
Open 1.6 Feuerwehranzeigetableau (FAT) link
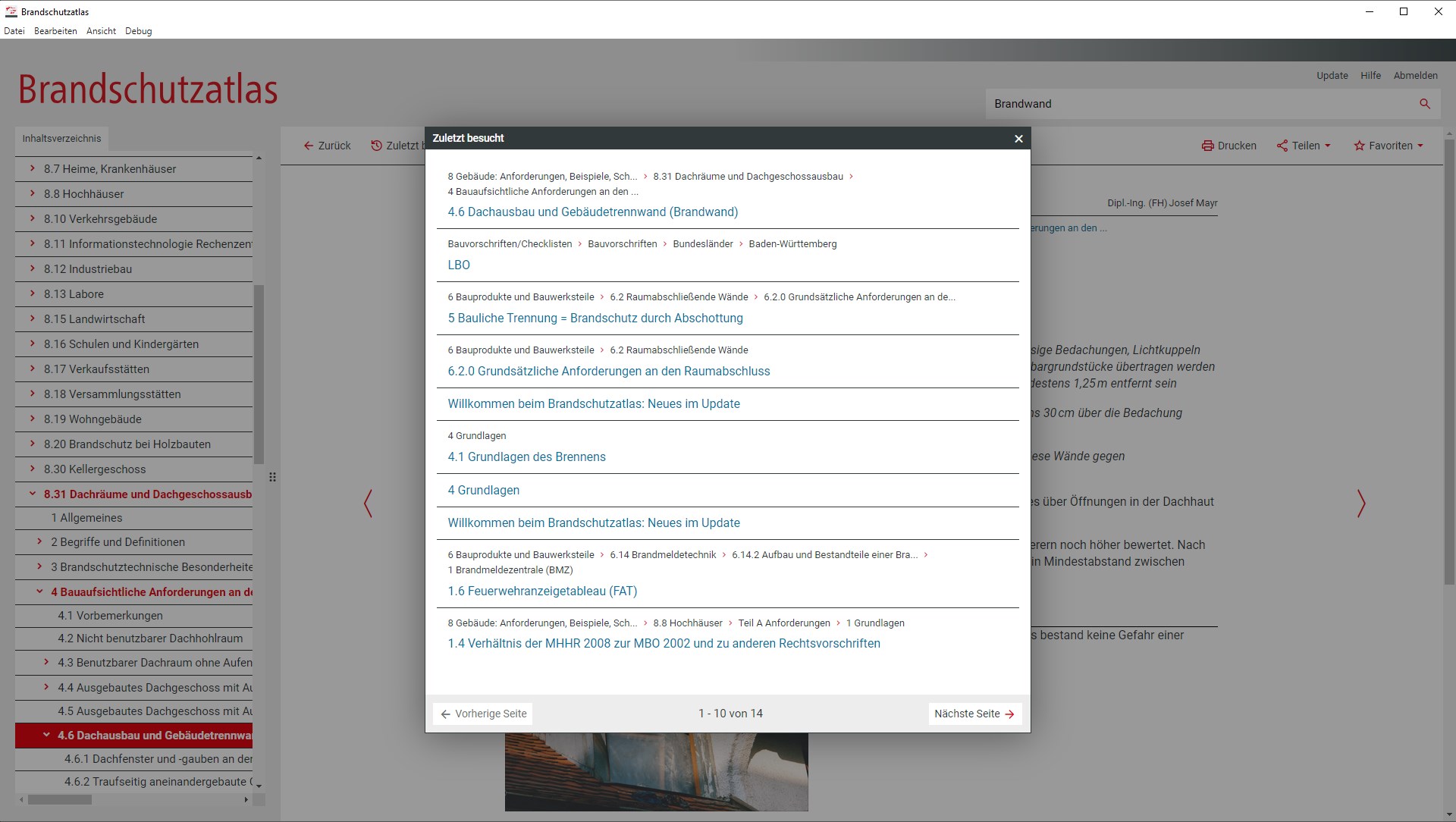542,591
